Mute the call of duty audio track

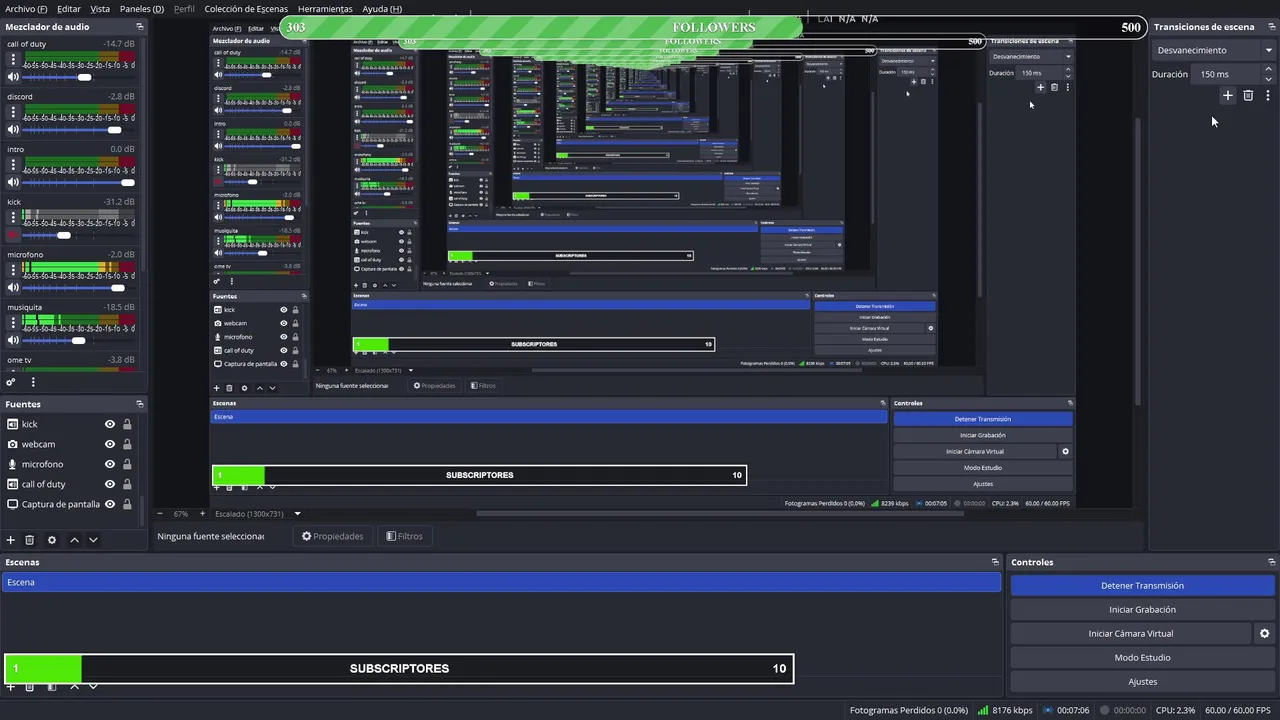point(13,77)
